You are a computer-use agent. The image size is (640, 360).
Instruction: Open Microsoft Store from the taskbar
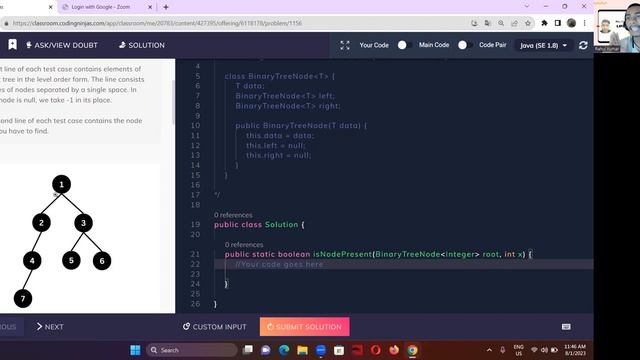click(339, 350)
